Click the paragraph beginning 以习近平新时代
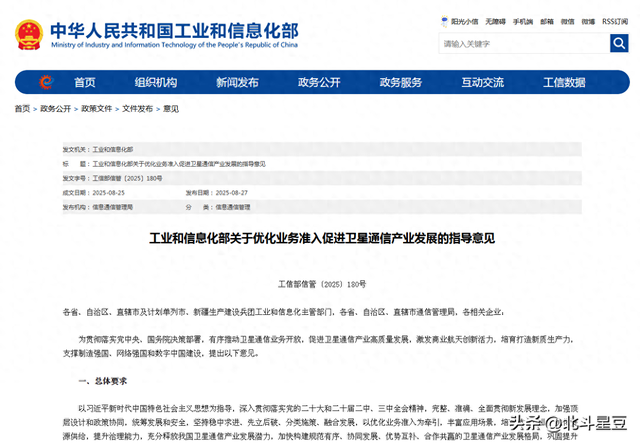640x444 pixels. (x=320, y=422)
